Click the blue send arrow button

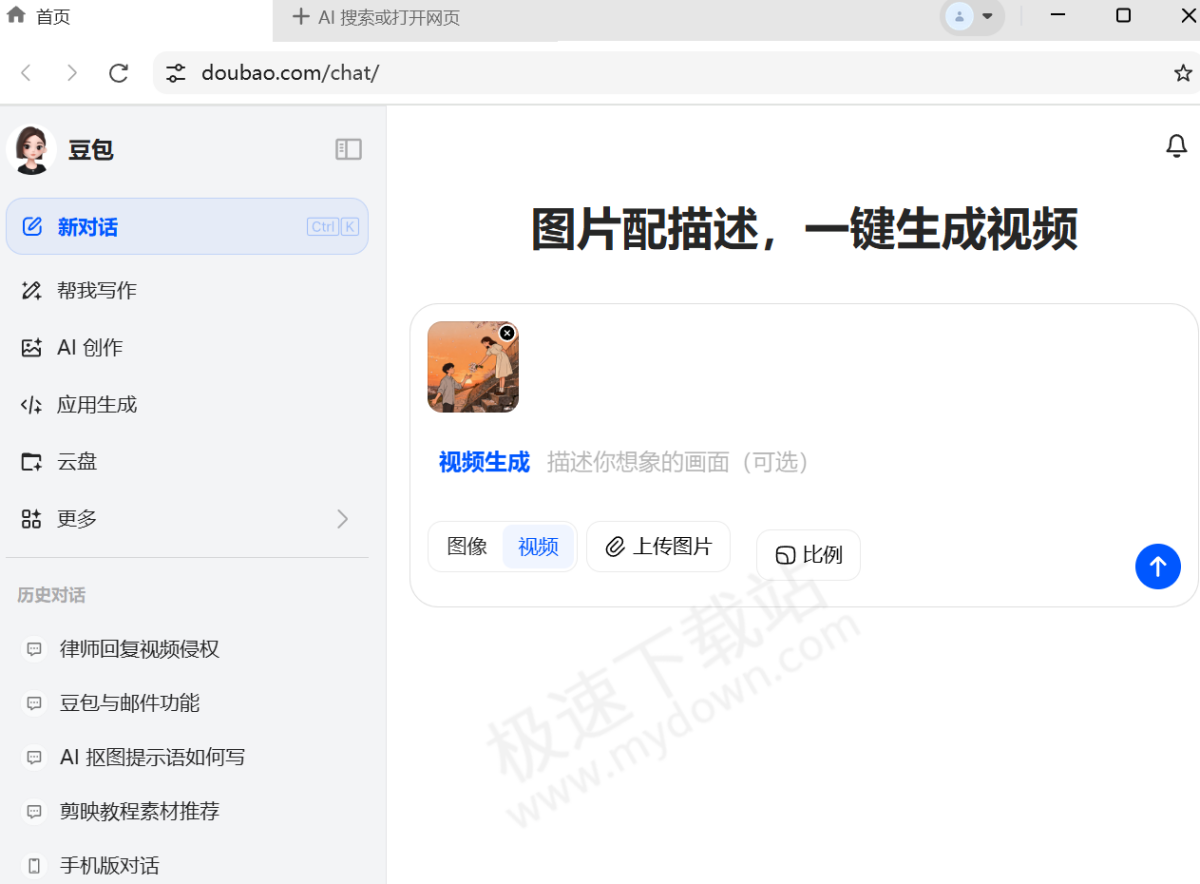pos(1157,566)
